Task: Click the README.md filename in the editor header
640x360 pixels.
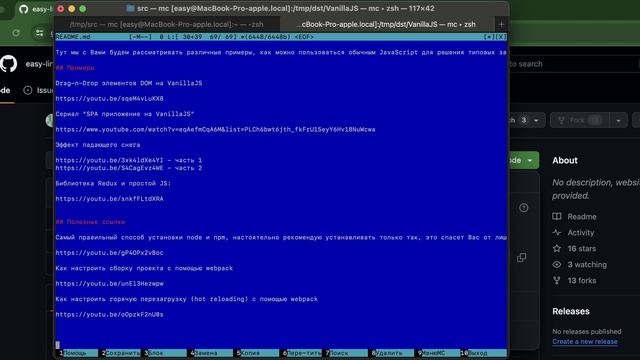Action: click(x=73, y=37)
